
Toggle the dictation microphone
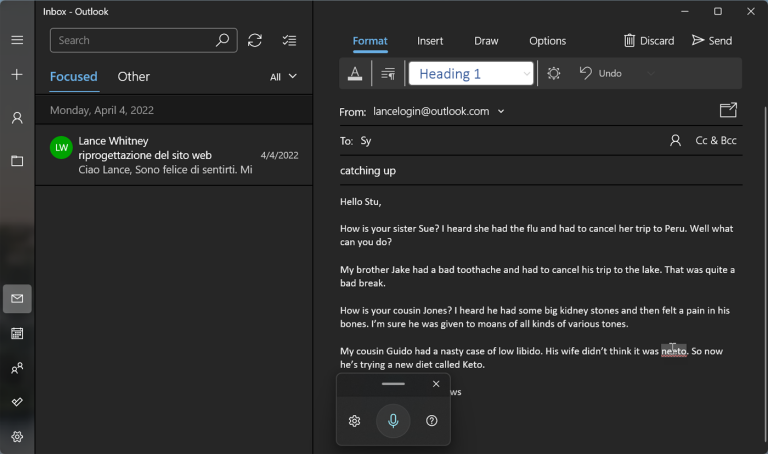tap(393, 421)
